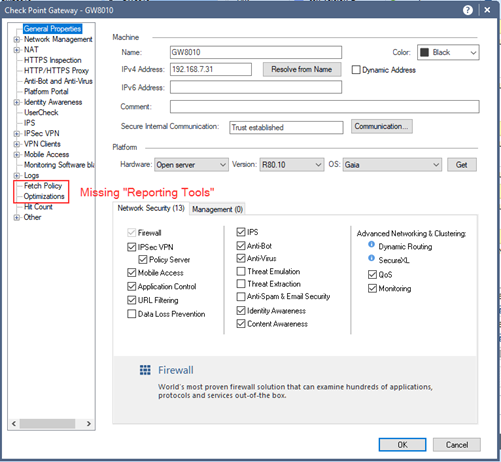Toggle the IPS blade checkbox
The height and width of the screenshot is (462, 501).
241,232
